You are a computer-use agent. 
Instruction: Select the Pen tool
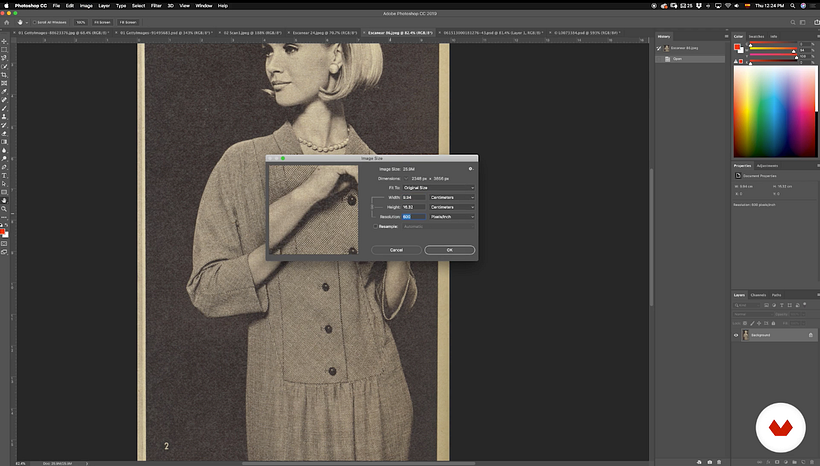[x=4, y=167]
